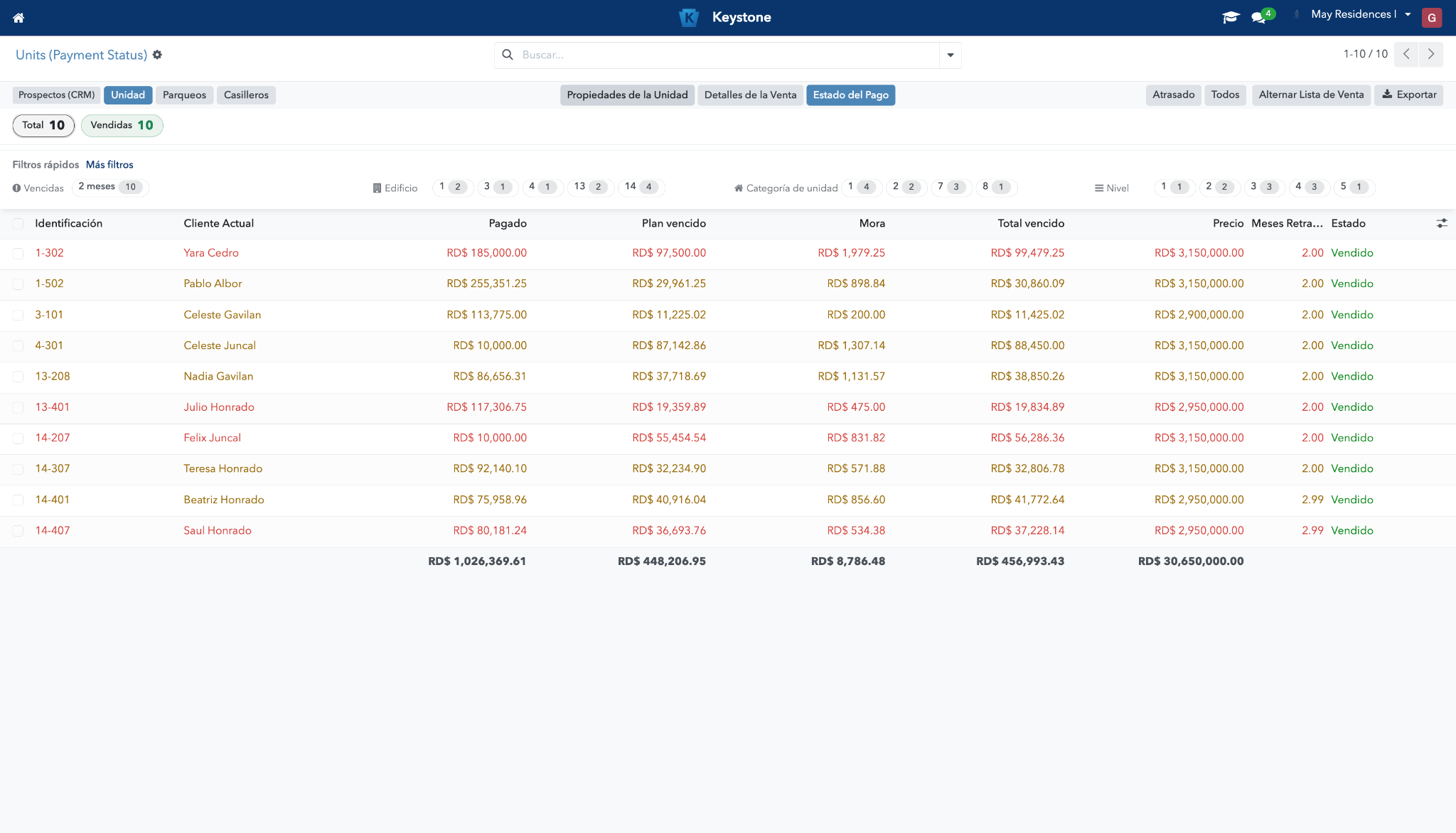The width and height of the screenshot is (1456, 833).
Task: Open client Teresa Honrado row
Action: click(x=727, y=469)
